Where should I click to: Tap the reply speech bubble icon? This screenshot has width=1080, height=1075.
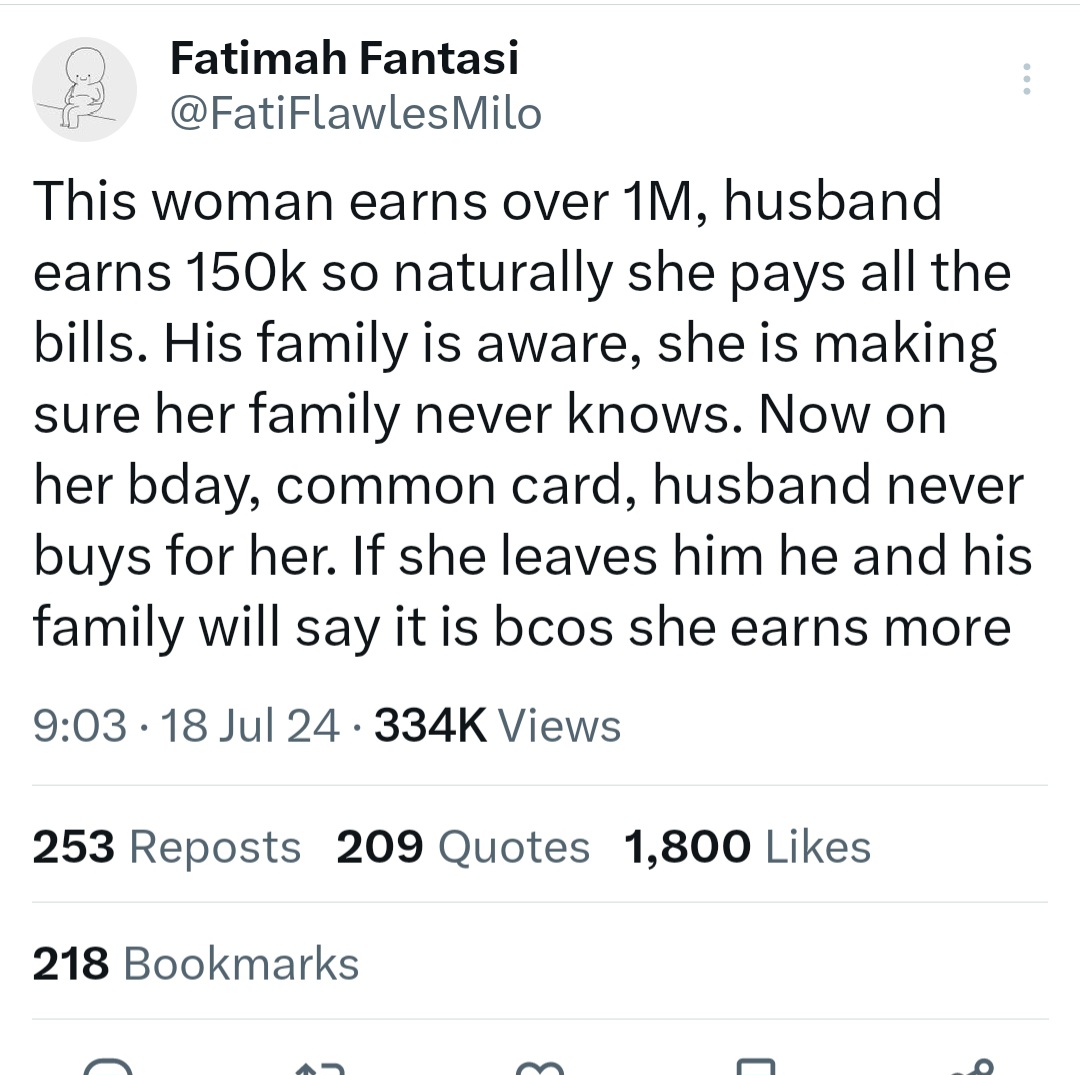coord(108,1066)
